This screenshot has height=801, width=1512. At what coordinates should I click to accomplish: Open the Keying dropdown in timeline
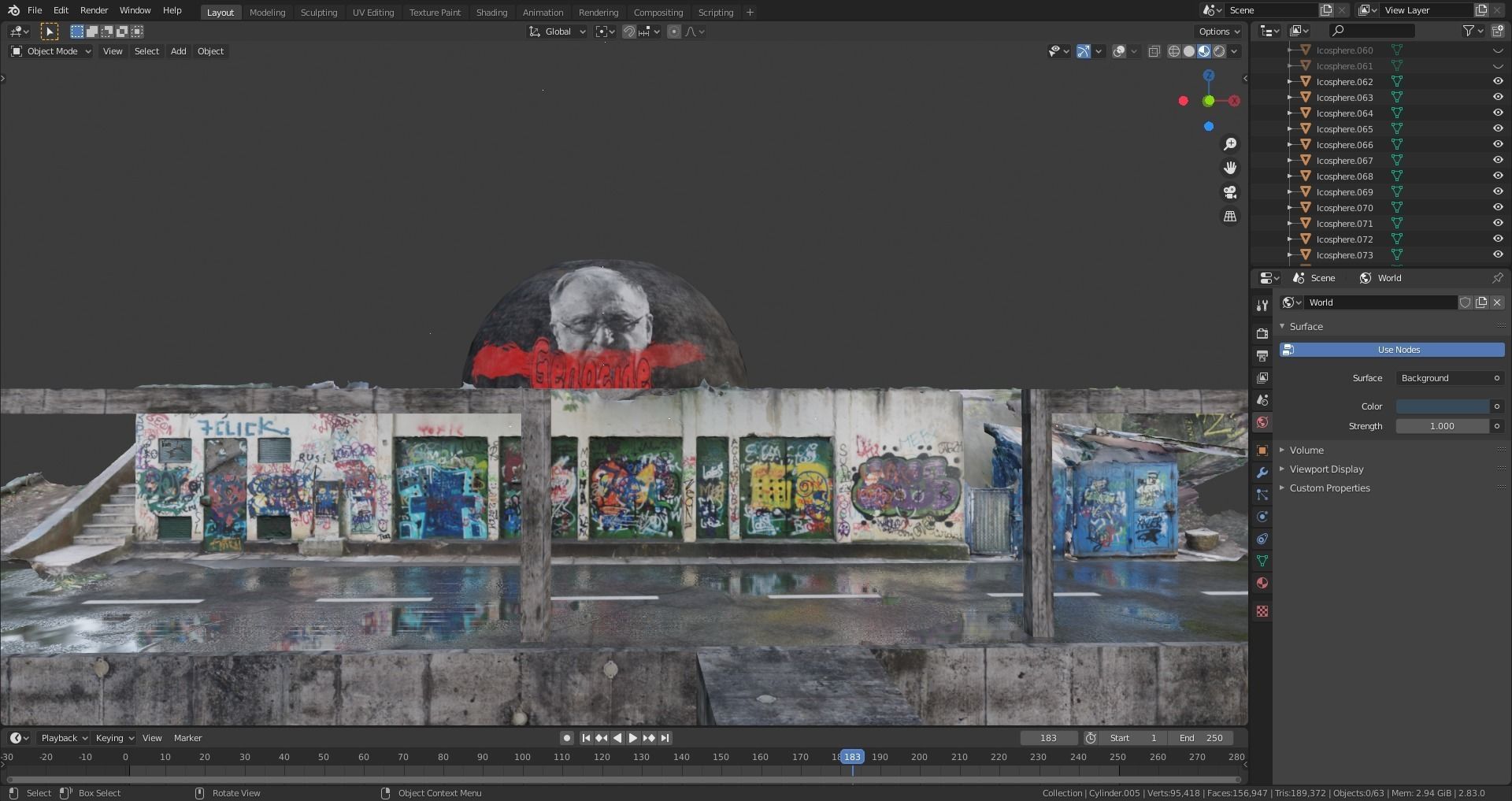click(x=114, y=738)
